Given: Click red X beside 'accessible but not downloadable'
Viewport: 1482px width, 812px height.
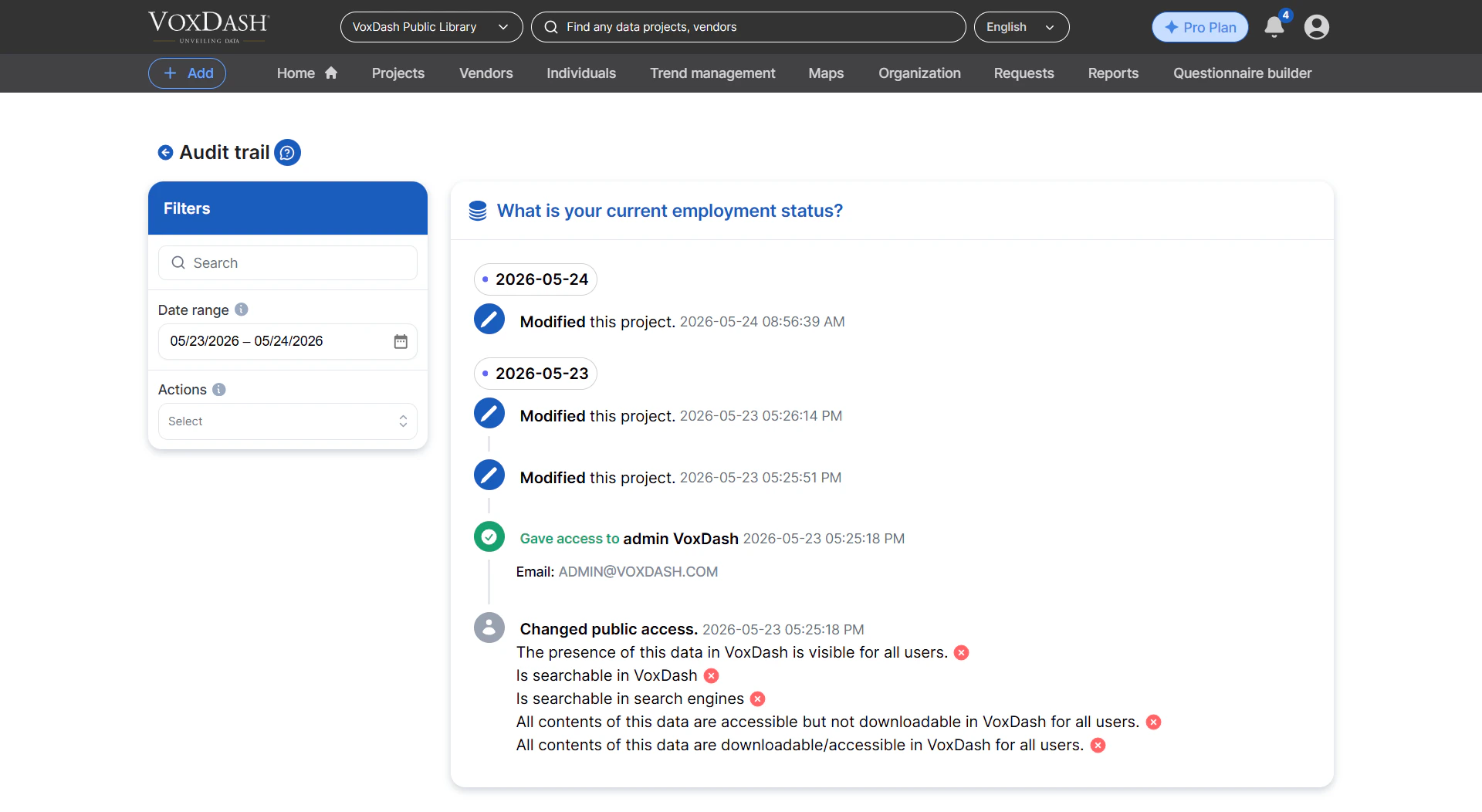Looking at the screenshot, I should 1153,722.
